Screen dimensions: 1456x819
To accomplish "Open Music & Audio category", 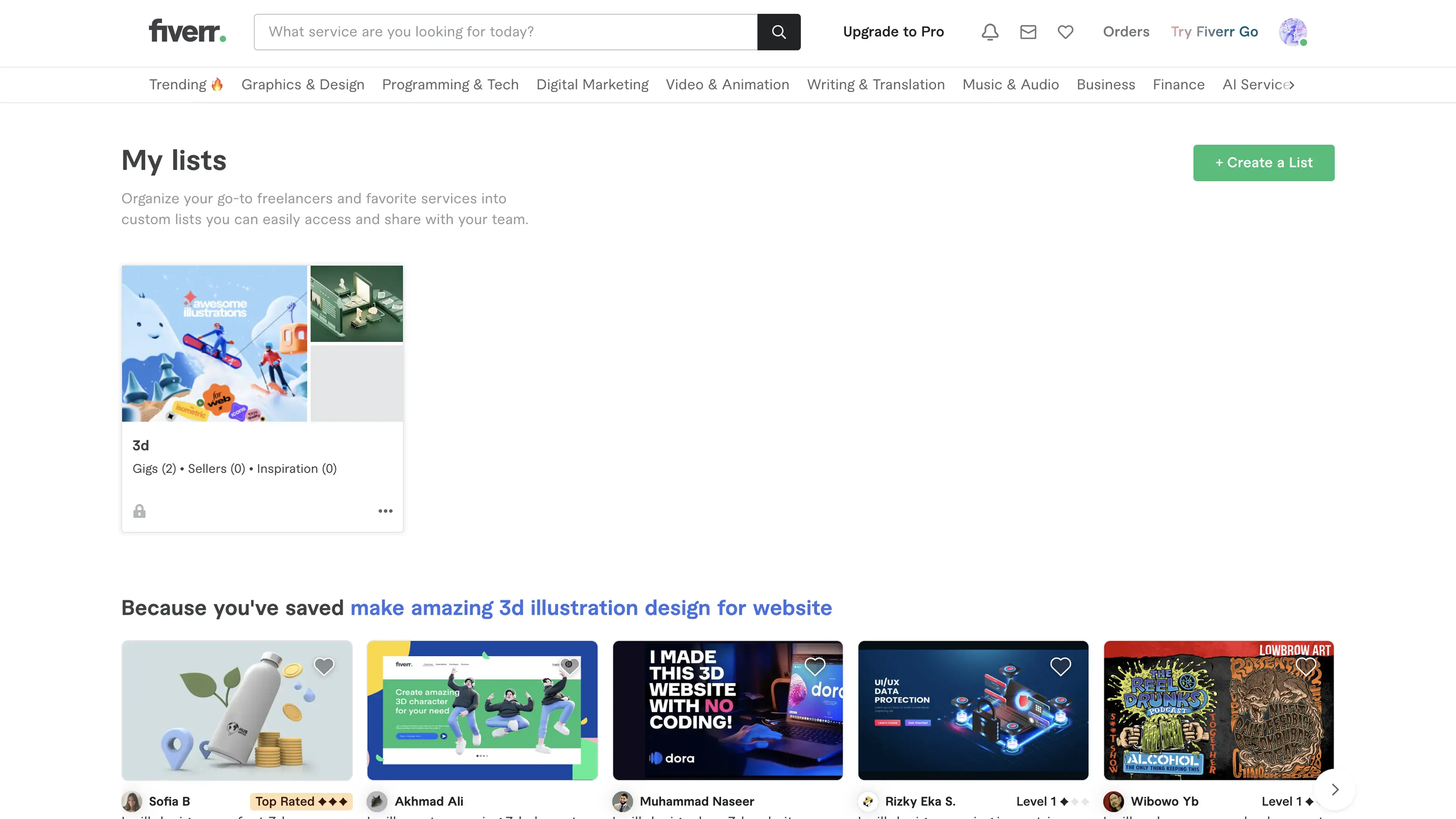I will 1010,85.
